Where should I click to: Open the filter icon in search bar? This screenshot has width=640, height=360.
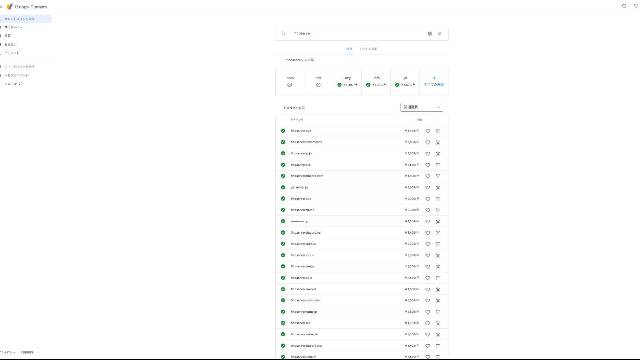[430, 33]
